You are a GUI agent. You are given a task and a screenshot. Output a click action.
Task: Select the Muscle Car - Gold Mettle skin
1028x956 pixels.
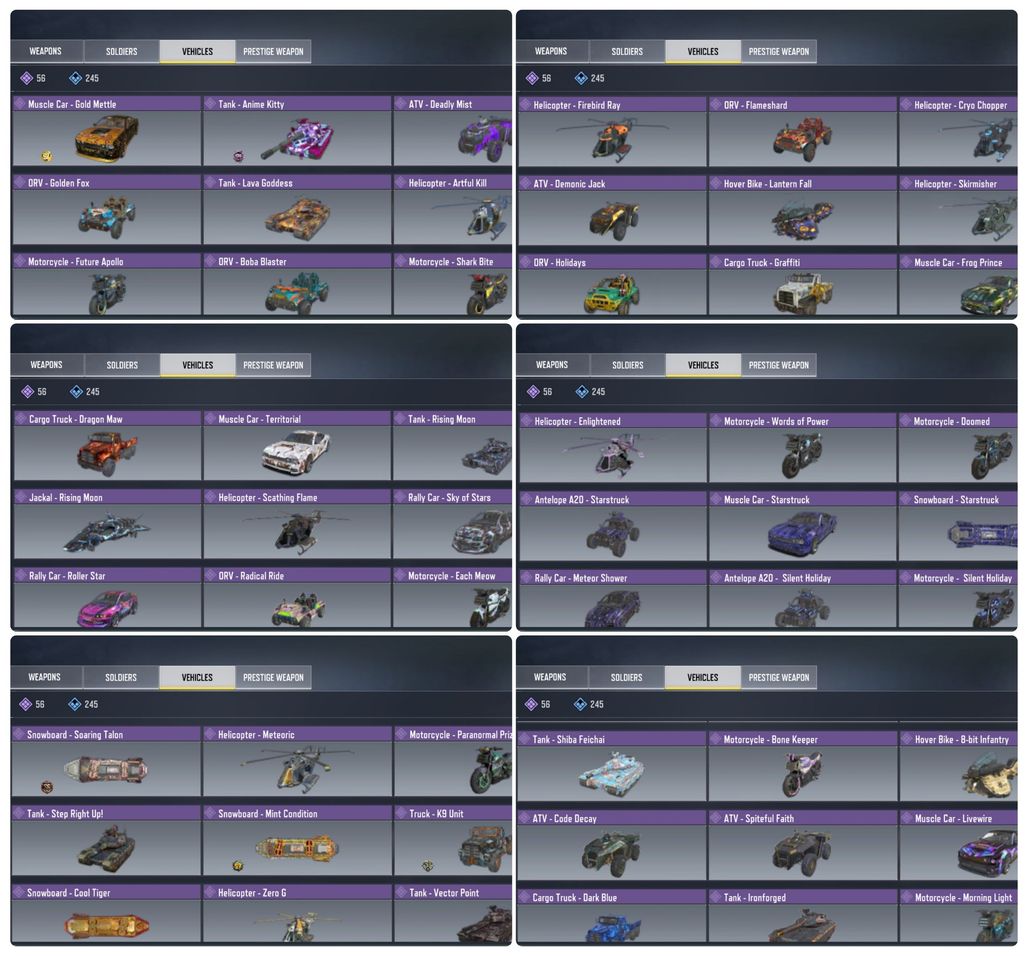point(107,131)
